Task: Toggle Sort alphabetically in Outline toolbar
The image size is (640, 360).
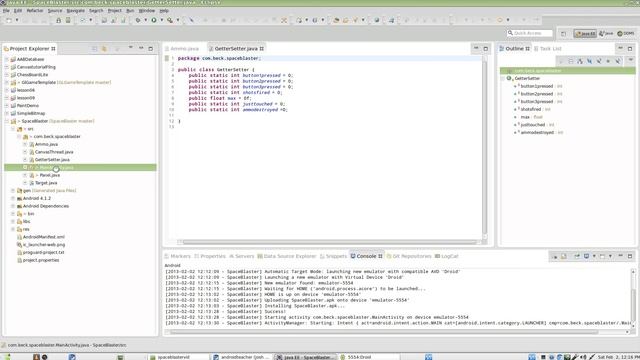Action: click(580, 61)
